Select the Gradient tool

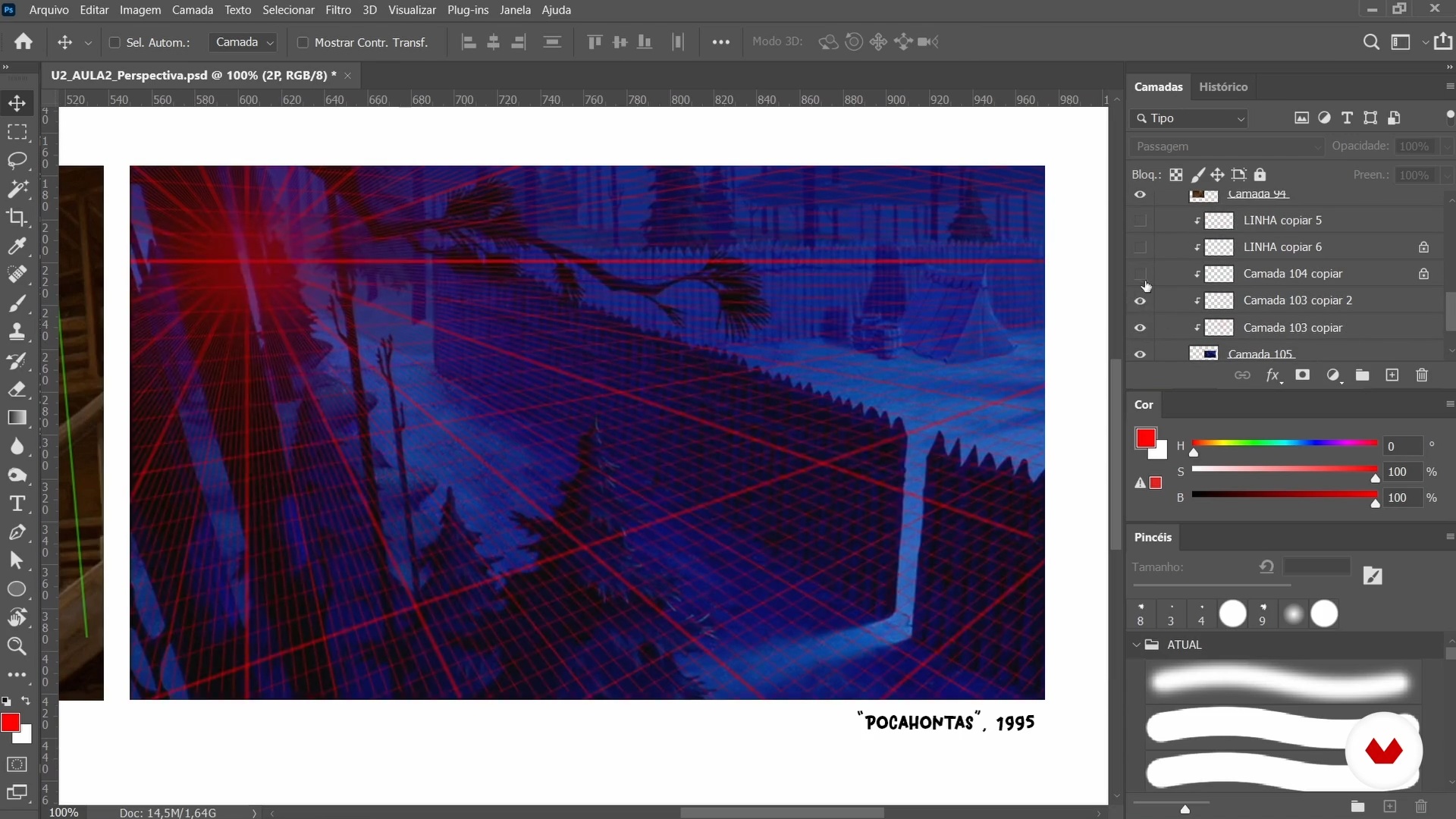tap(17, 418)
